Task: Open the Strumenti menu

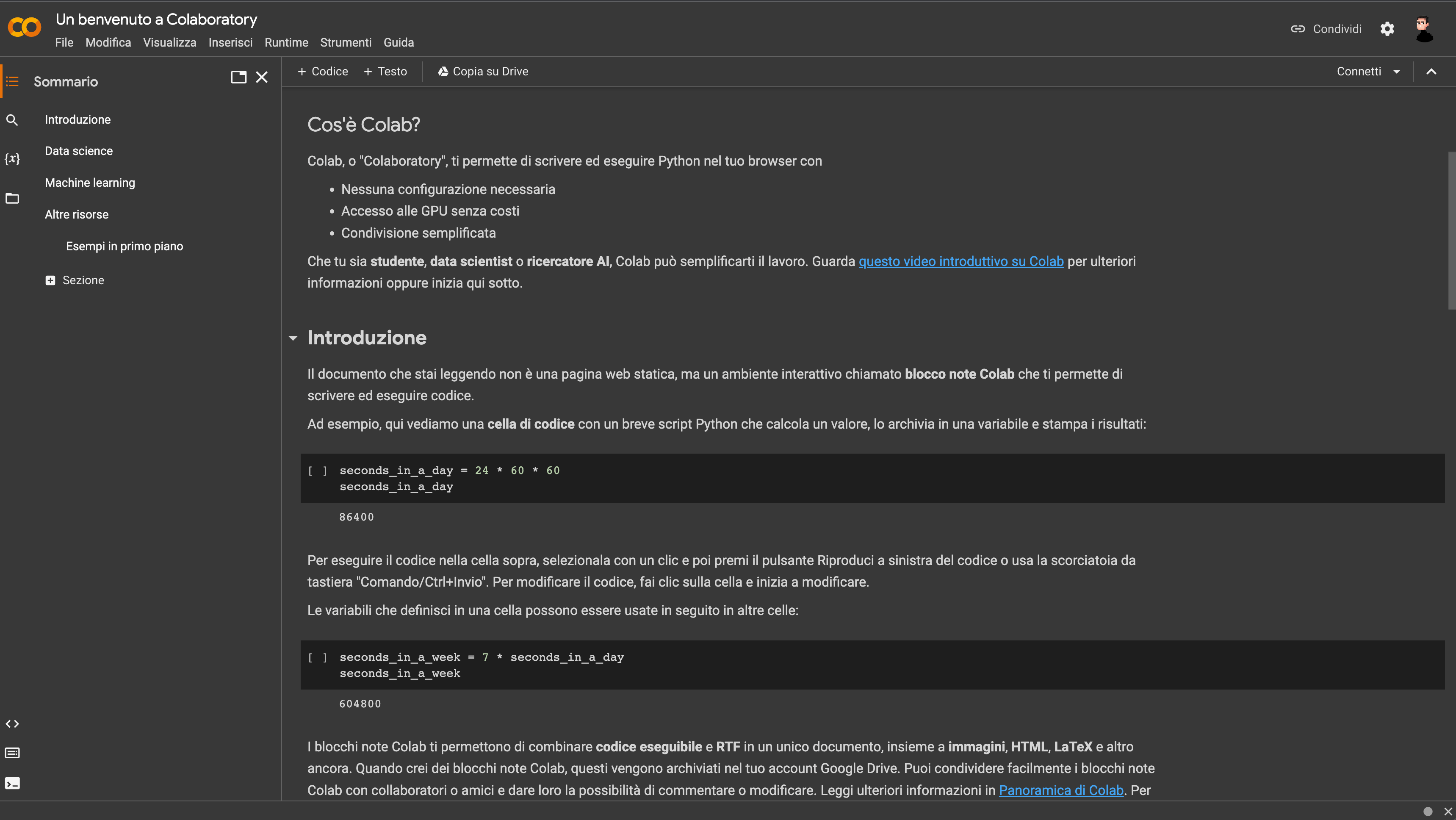Action: pos(345,43)
